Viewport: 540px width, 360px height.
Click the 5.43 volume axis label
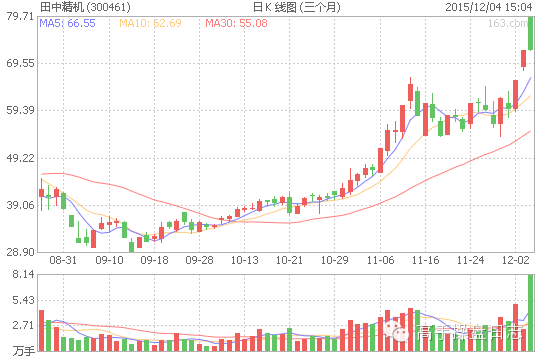(23, 300)
